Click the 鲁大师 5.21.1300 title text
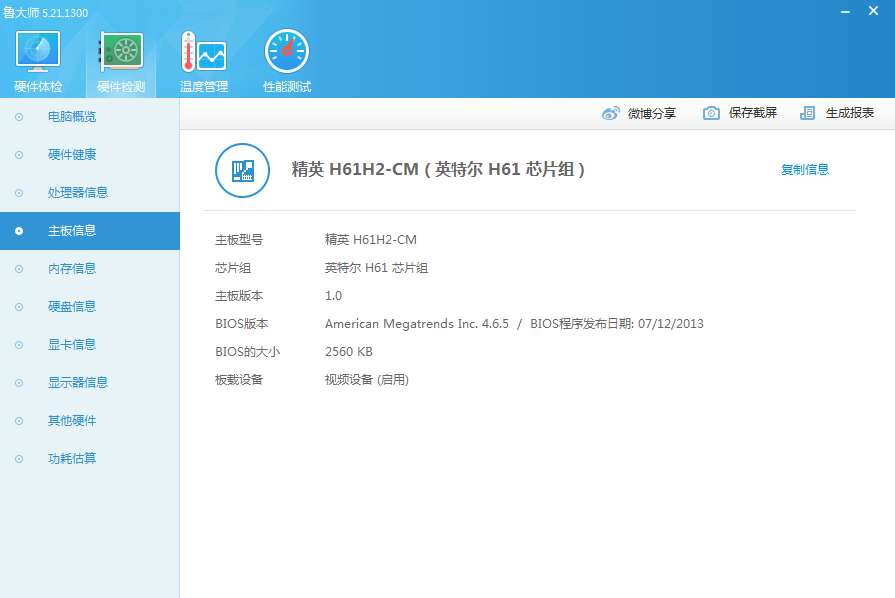Viewport: 895px width, 598px height. [x=46, y=13]
